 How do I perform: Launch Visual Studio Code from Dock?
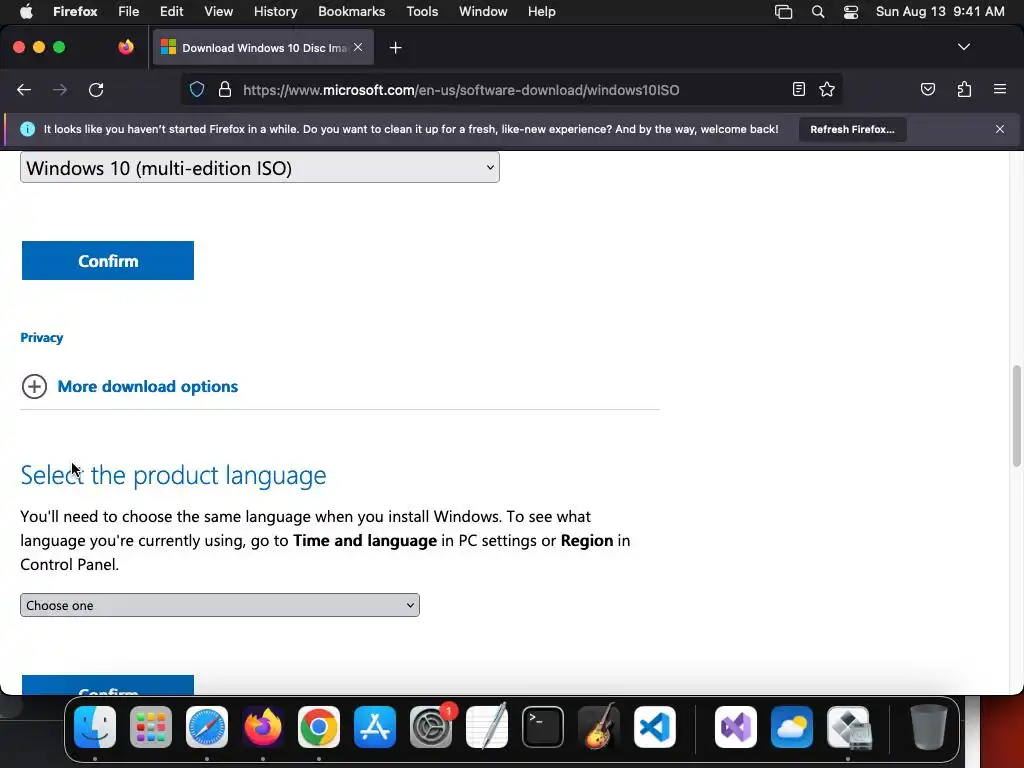654,726
